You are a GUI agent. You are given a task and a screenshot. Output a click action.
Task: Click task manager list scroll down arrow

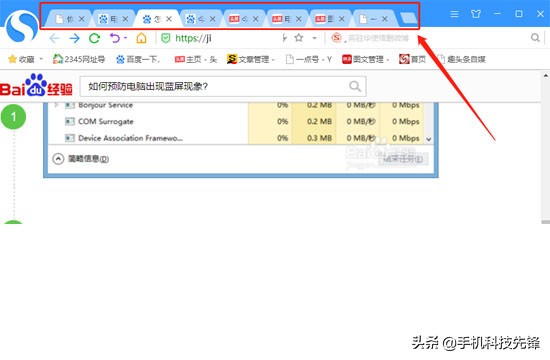[x=429, y=139]
